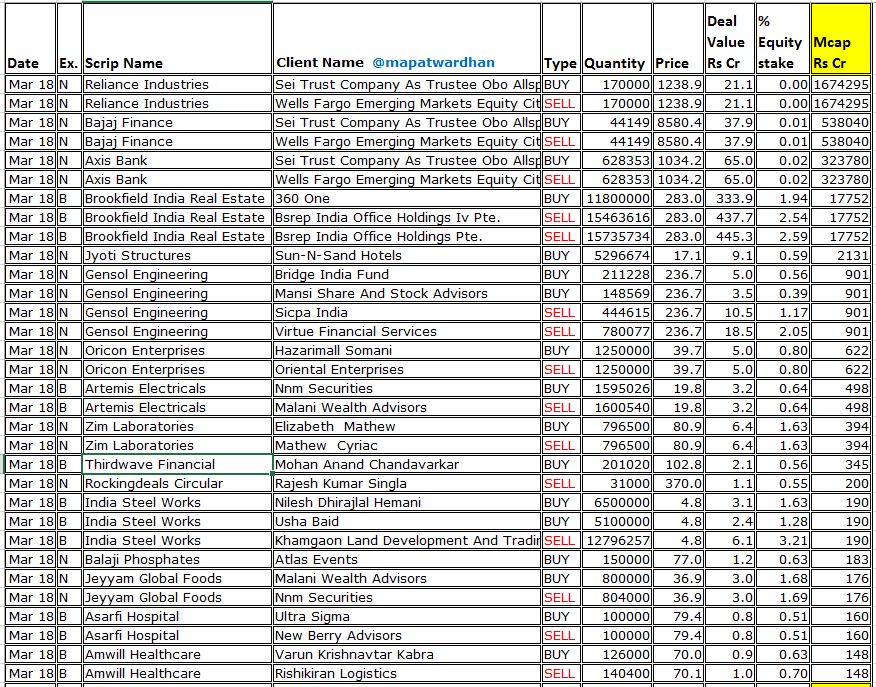
Task: Click the Deal Value Rs Cr header
Action: [x=729, y=39]
